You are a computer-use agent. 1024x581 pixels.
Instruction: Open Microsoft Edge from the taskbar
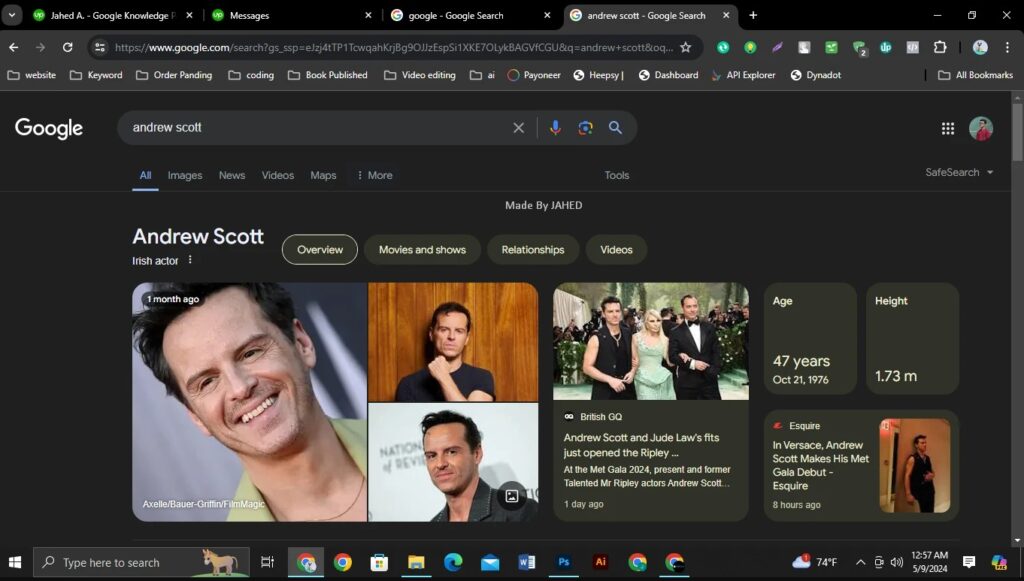pyautogui.click(x=453, y=562)
